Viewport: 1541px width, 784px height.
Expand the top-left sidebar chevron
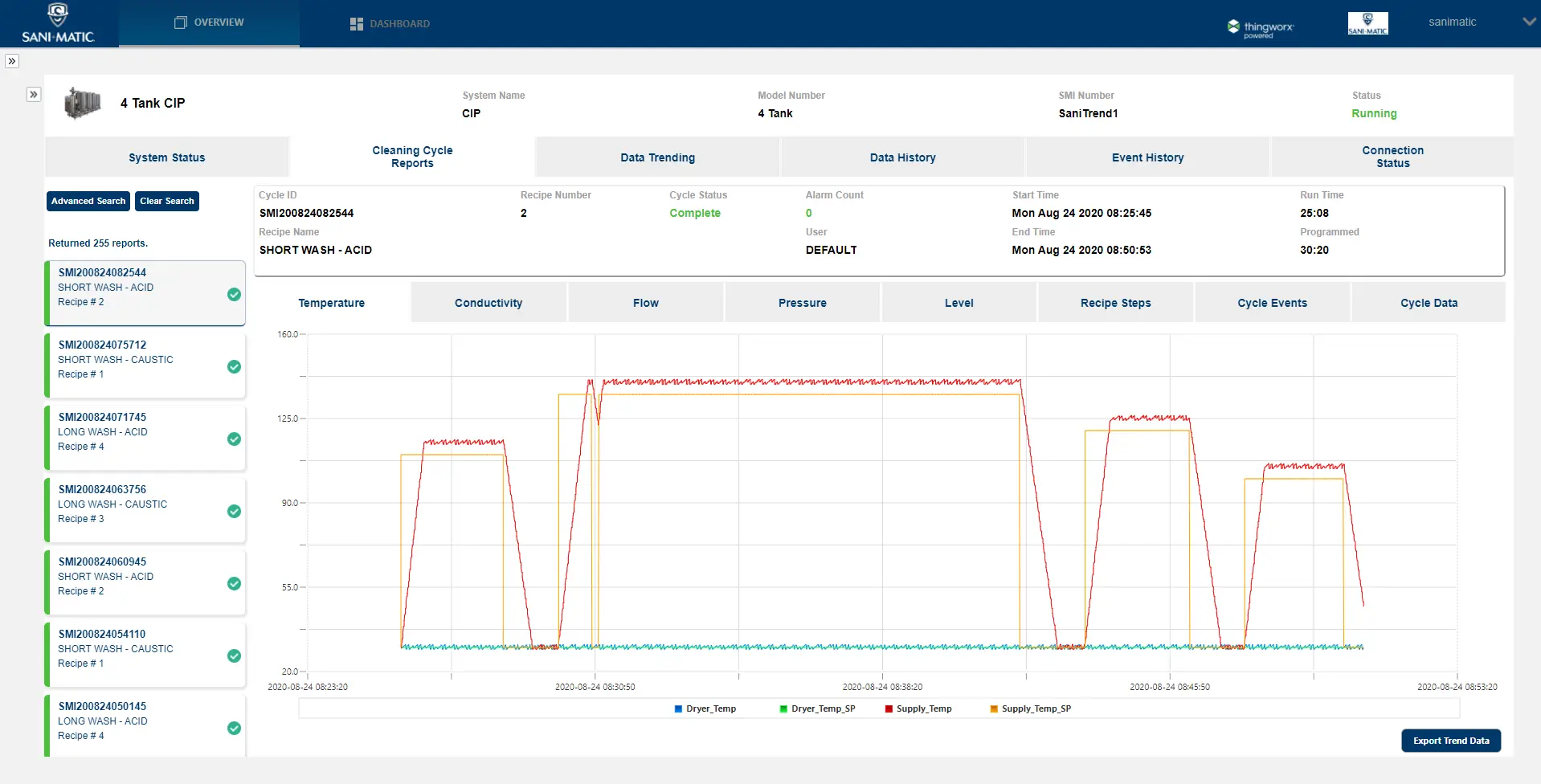(x=12, y=61)
